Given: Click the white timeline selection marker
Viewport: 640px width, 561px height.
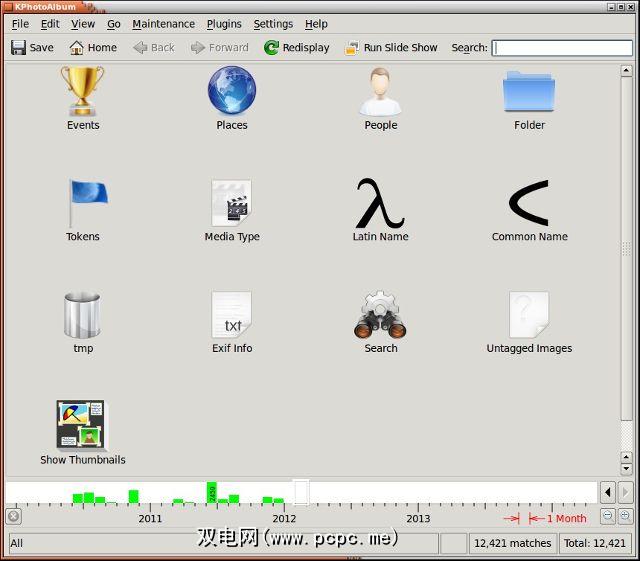Looking at the screenshot, I should [x=301, y=492].
